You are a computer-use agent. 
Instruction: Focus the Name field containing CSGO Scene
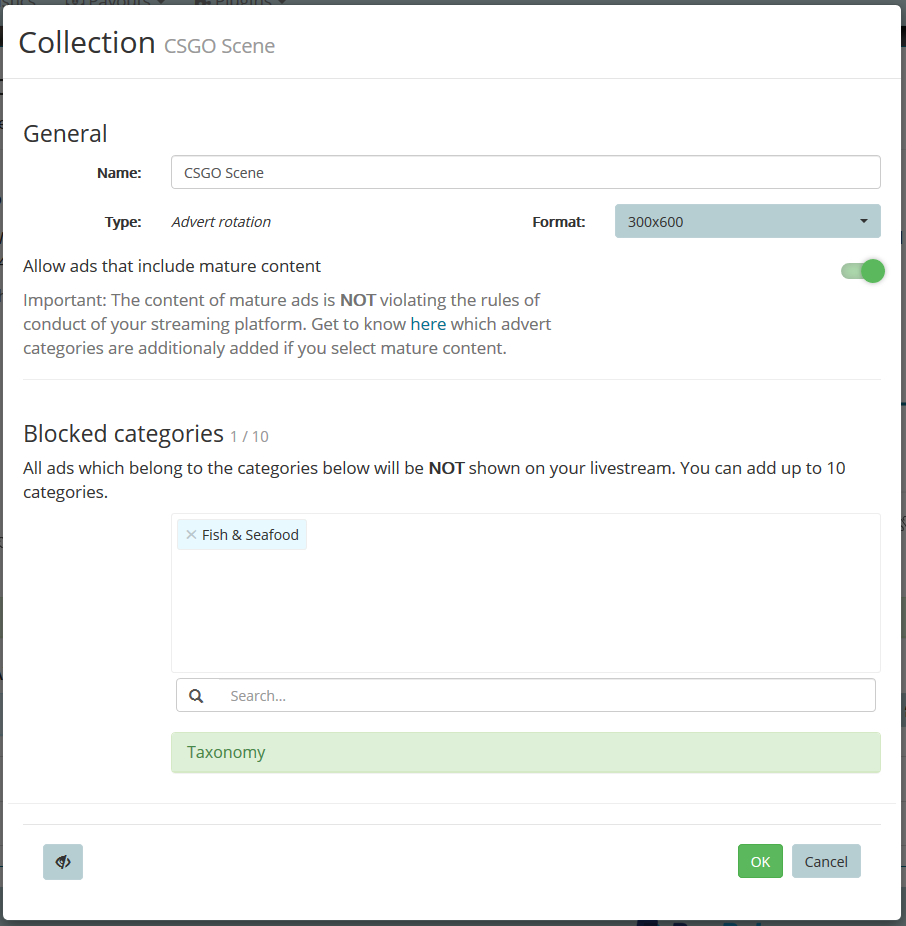[525, 172]
